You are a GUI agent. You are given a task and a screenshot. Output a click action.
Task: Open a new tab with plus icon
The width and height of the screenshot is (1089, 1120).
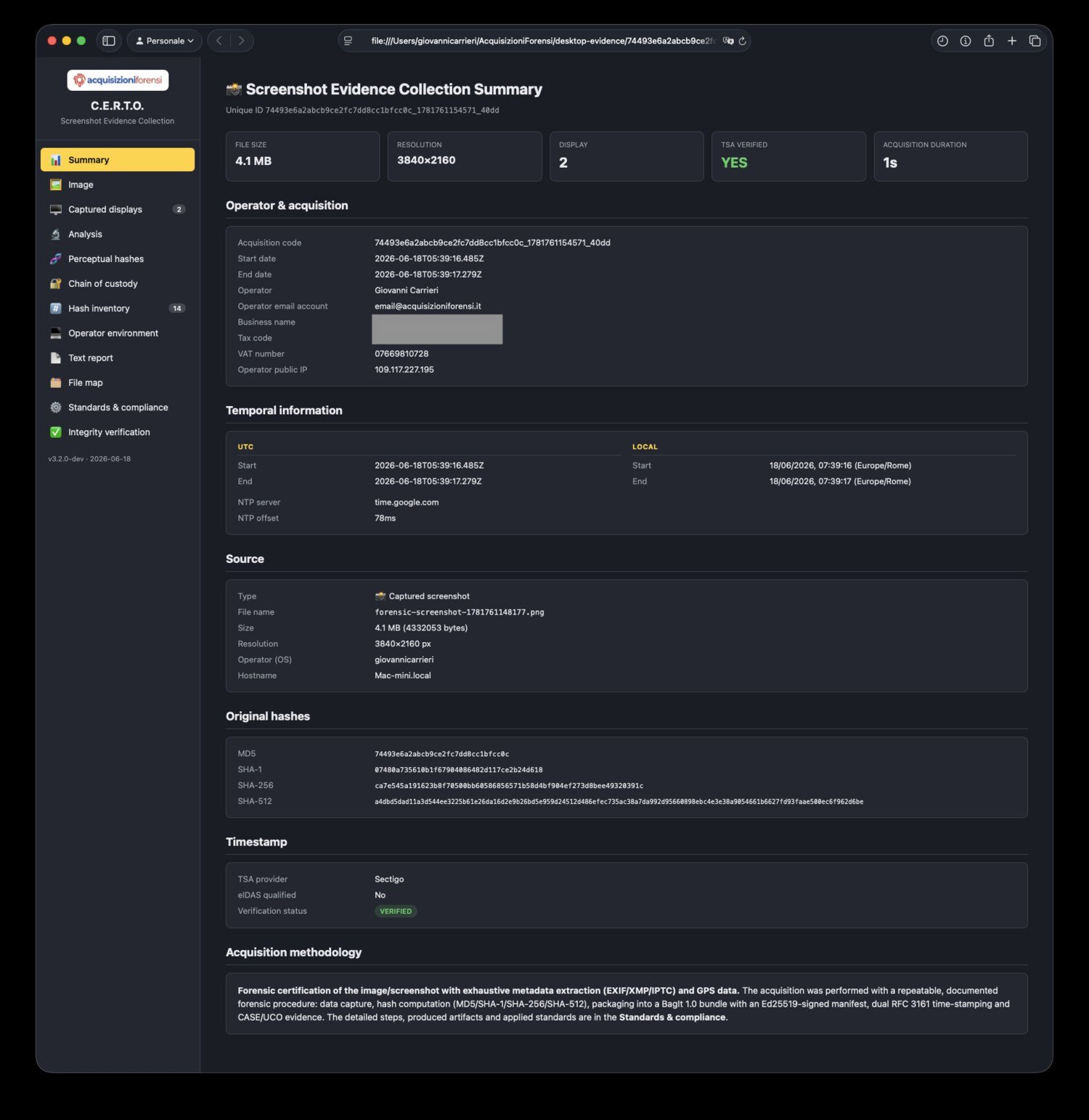(1012, 41)
